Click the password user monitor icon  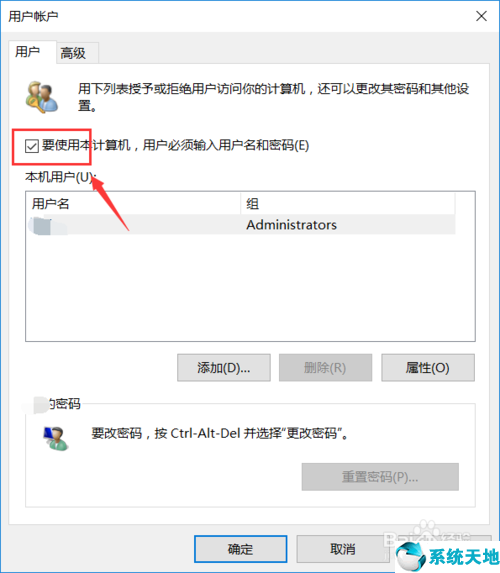click(x=56, y=438)
